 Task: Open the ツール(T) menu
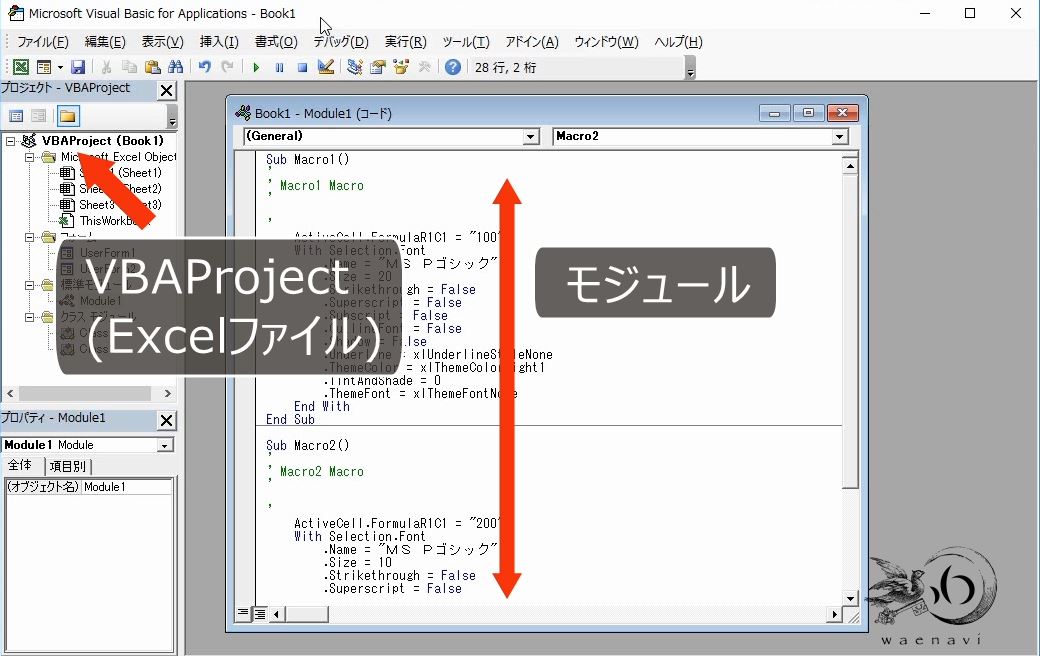[466, 42]
